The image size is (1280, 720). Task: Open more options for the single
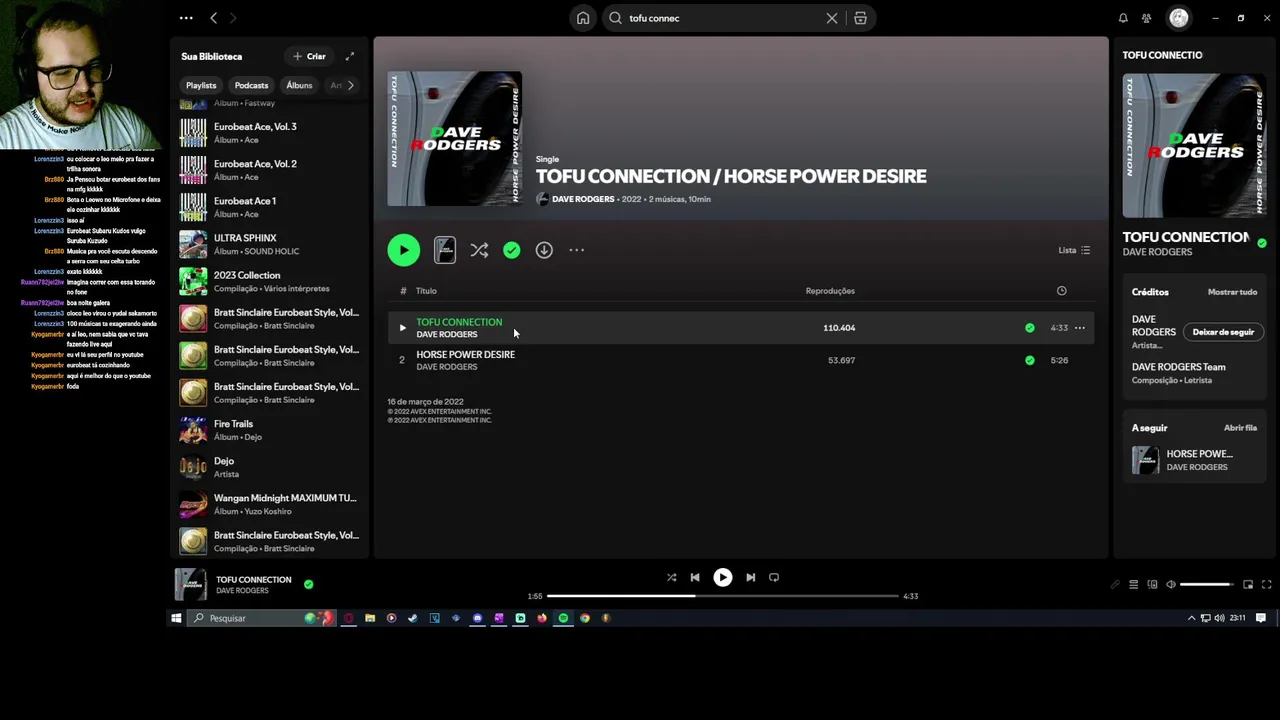click(x=577, y=250)
